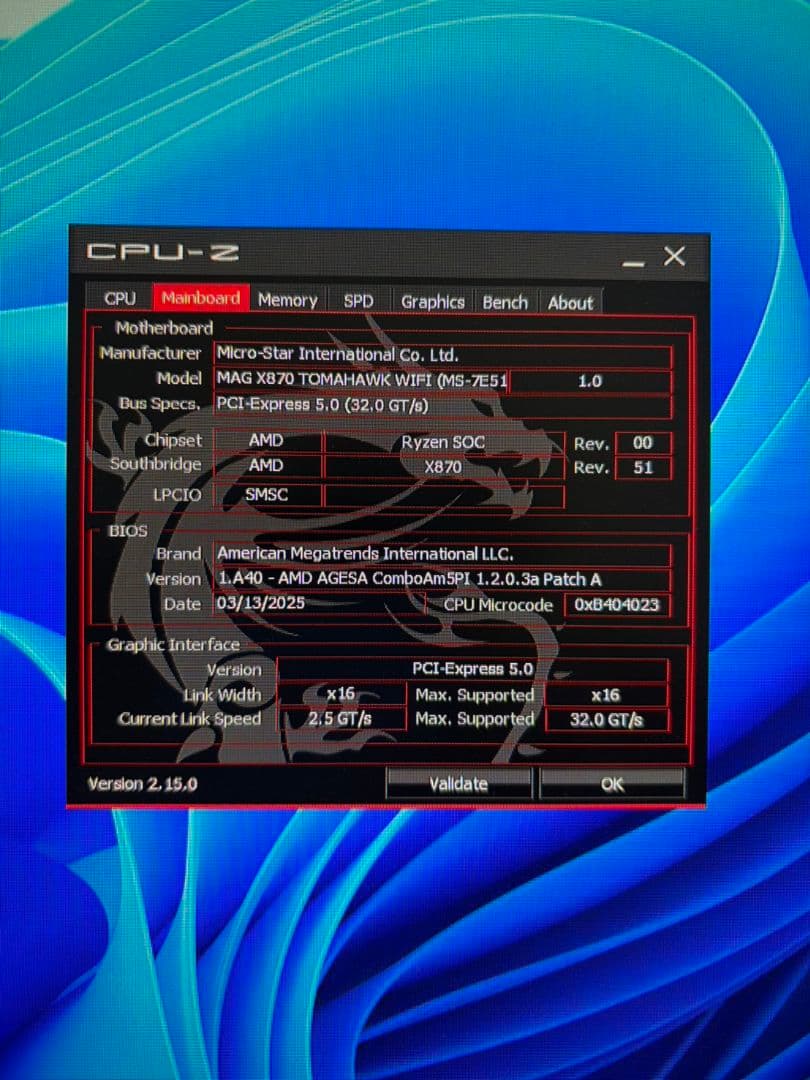Click the Ryzen SOC chipset value
This screenshot has height=1080, width=810.
[444, 442]
